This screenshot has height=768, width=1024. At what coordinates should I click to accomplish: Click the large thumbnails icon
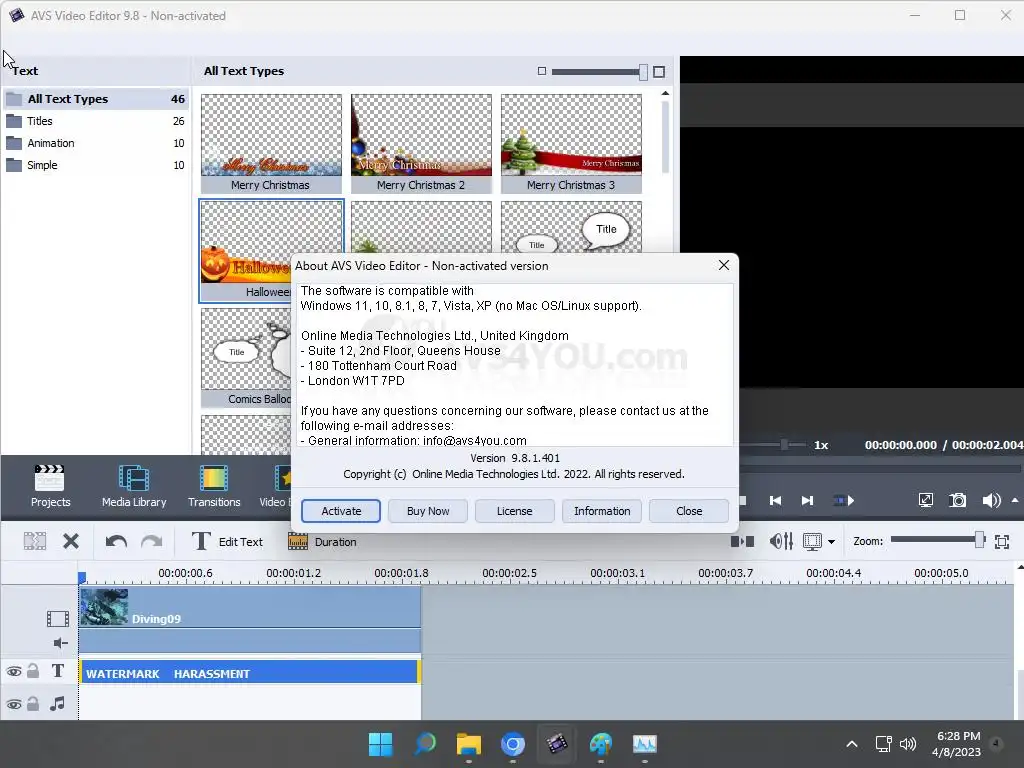pos(659,71)
